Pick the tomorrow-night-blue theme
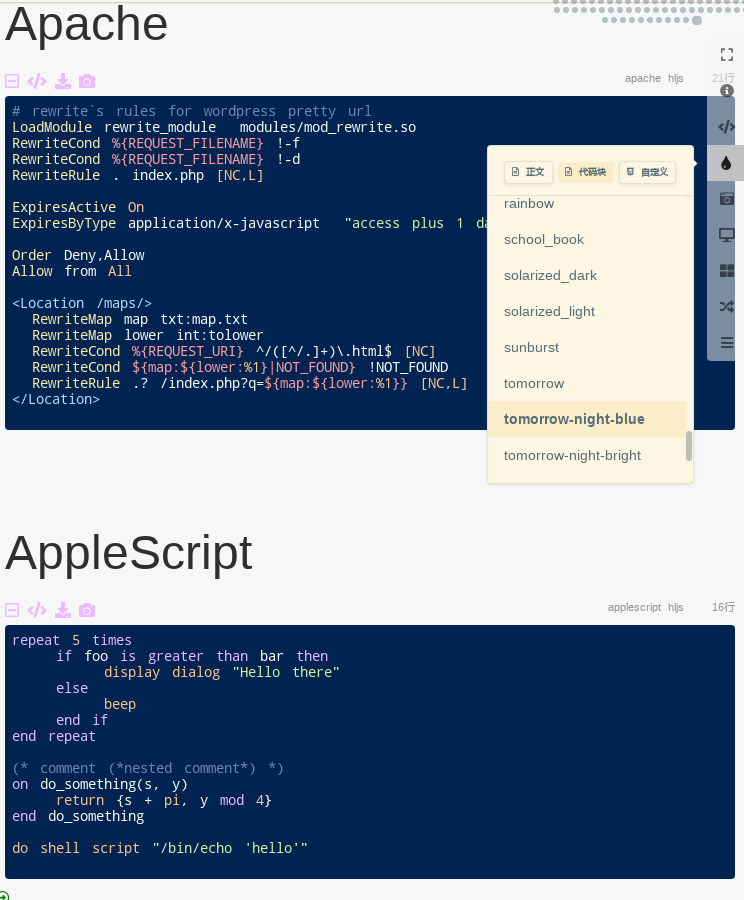The image size is (744, 900). pos(587,419)
